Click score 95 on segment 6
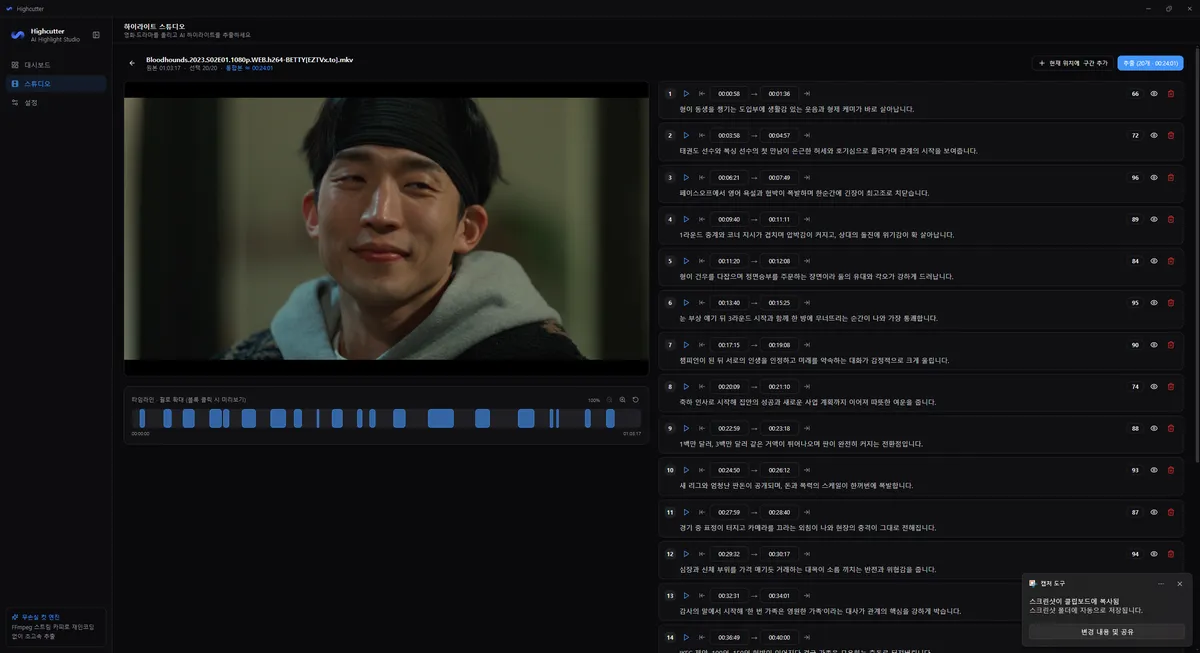1200x653 pixels. (1135, 303)
